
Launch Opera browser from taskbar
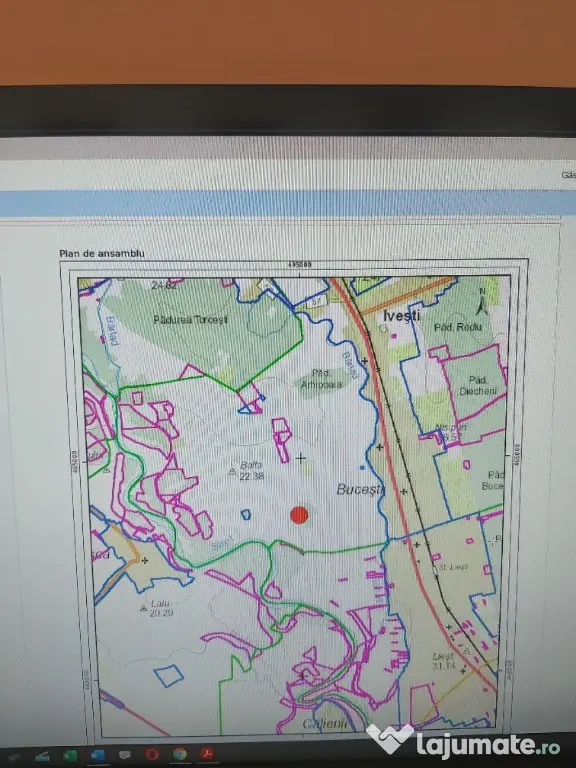(x=152, y=754)
